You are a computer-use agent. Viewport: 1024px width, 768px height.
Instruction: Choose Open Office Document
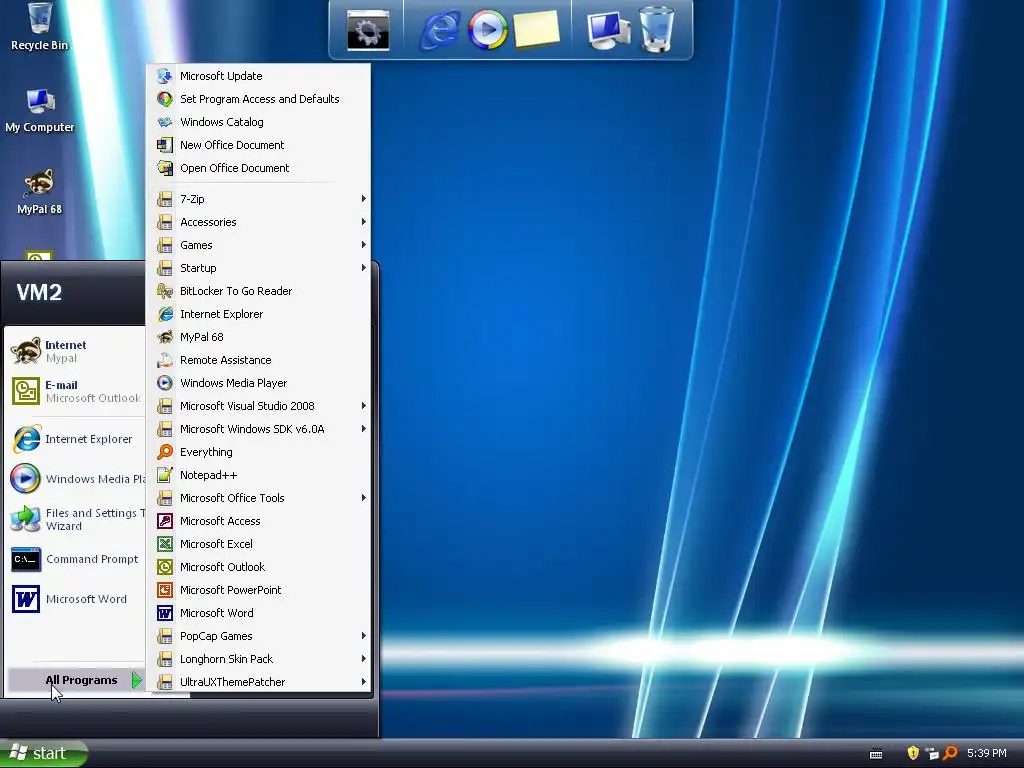(x=259, y=168)
